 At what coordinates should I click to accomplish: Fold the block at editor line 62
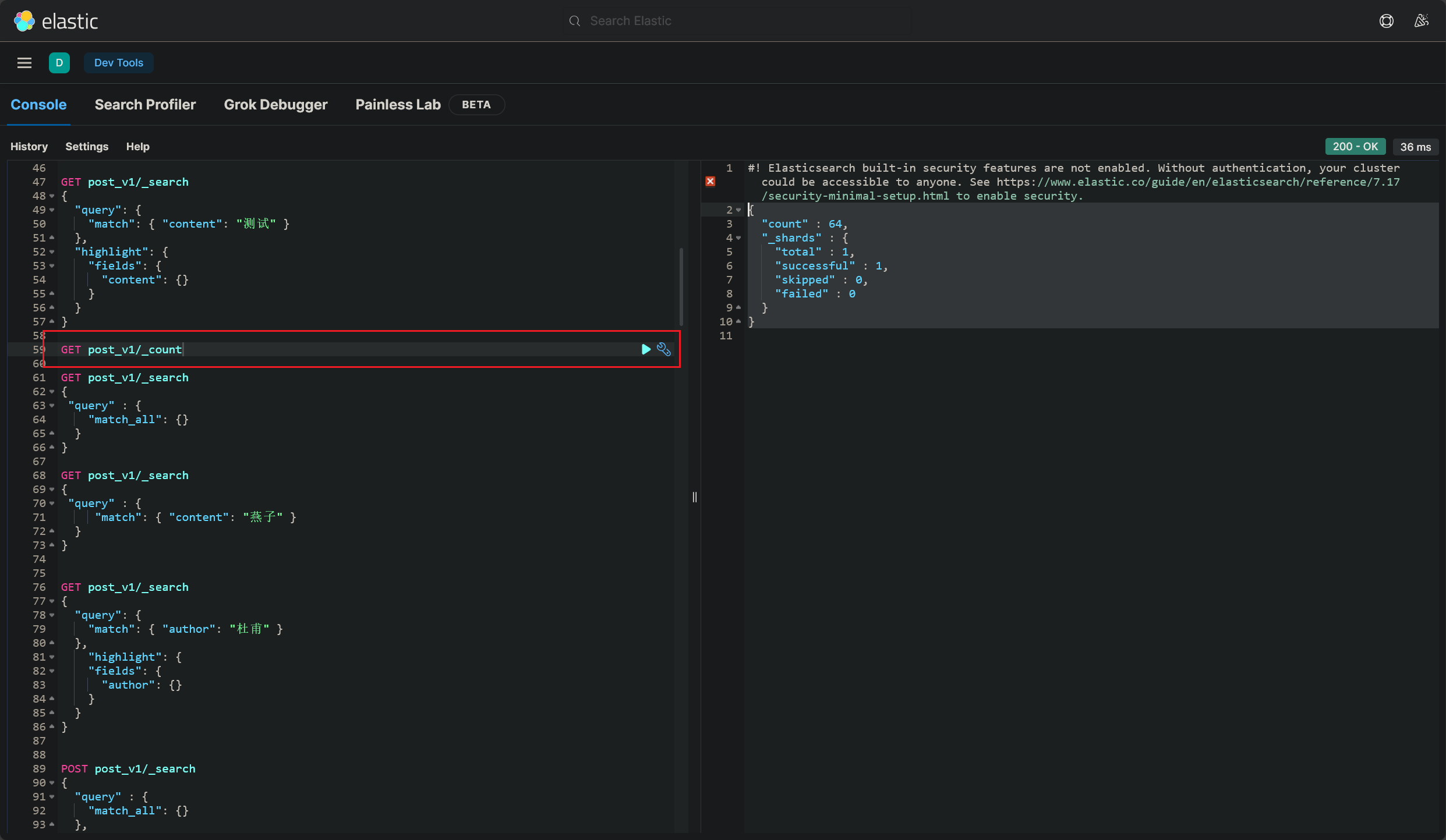click(x=52, y=392)
